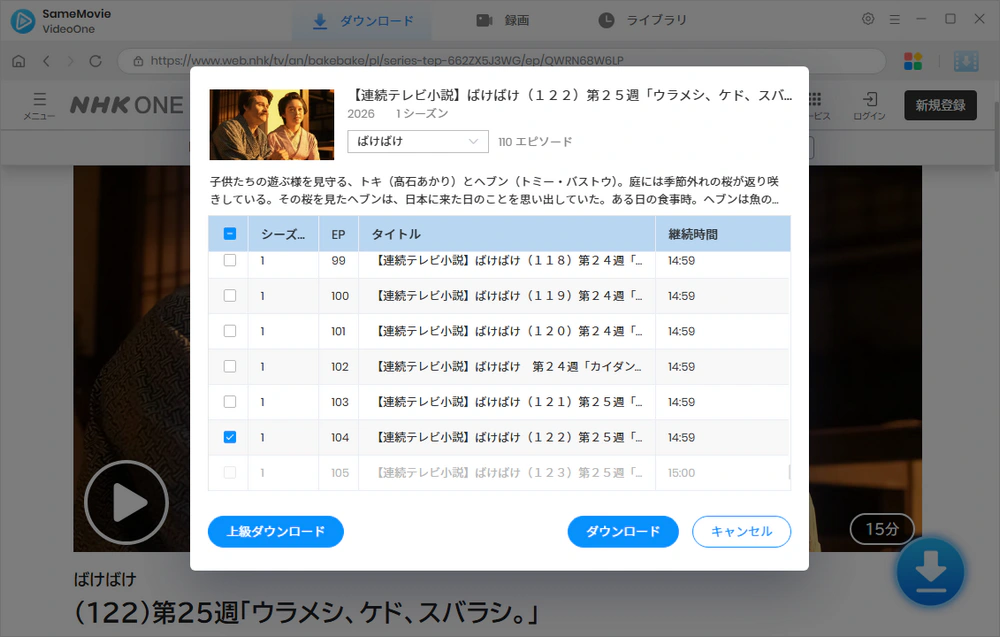Go to browser home page
This screenshot has height=637, width=1000.
point(18,61)
